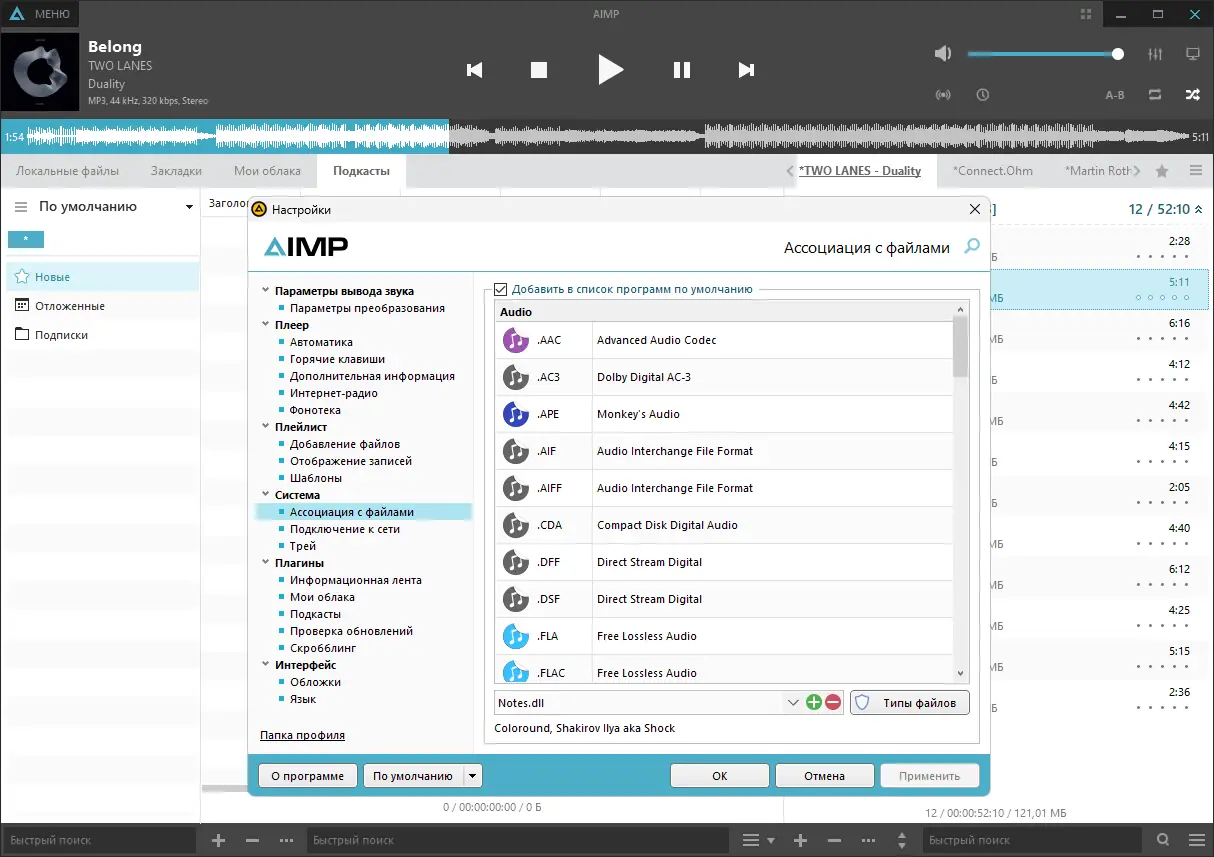Select Отложенные in the sidebar
1214x857 pixels.
coord(102,306)
